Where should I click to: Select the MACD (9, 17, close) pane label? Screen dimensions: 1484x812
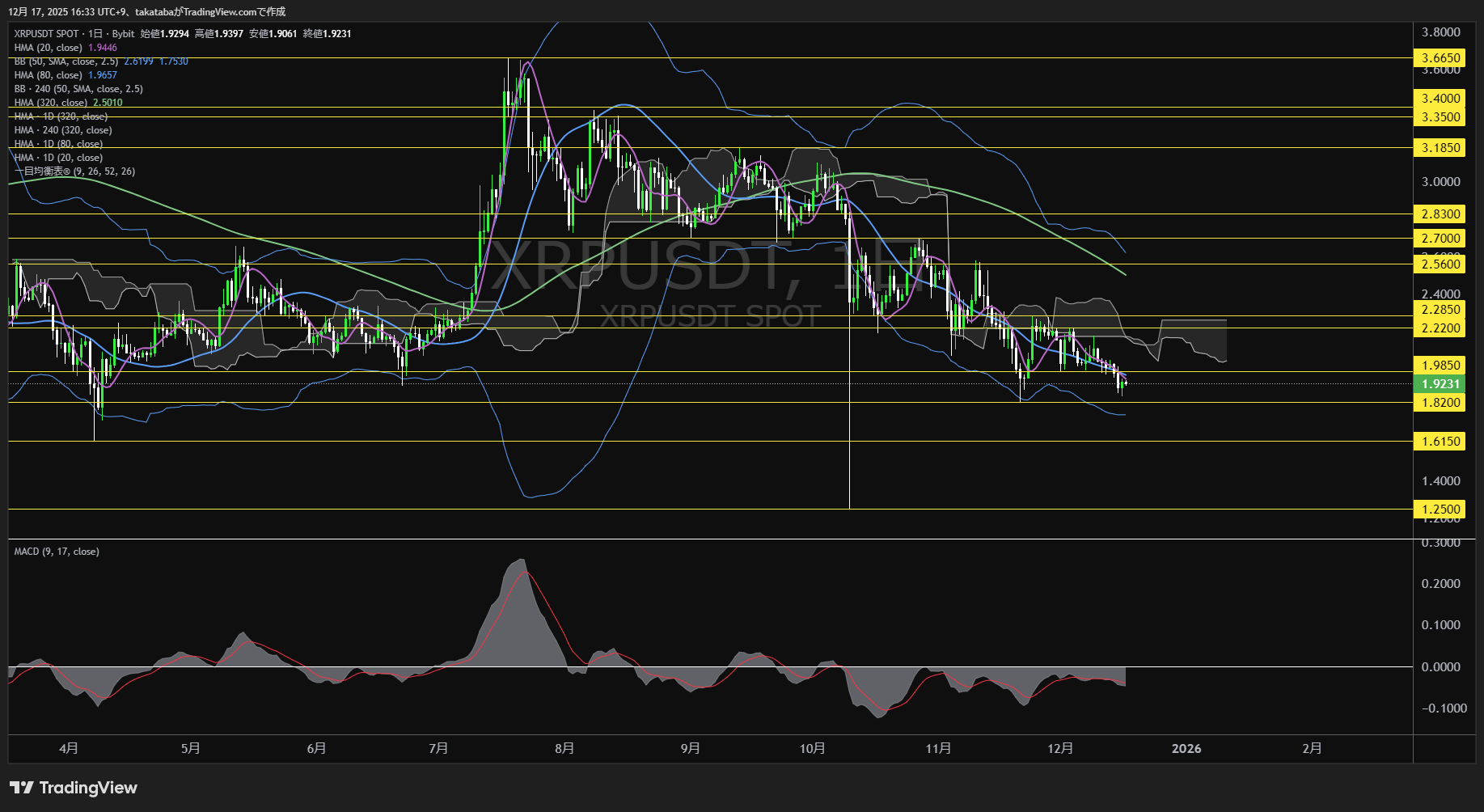(55, 551)
